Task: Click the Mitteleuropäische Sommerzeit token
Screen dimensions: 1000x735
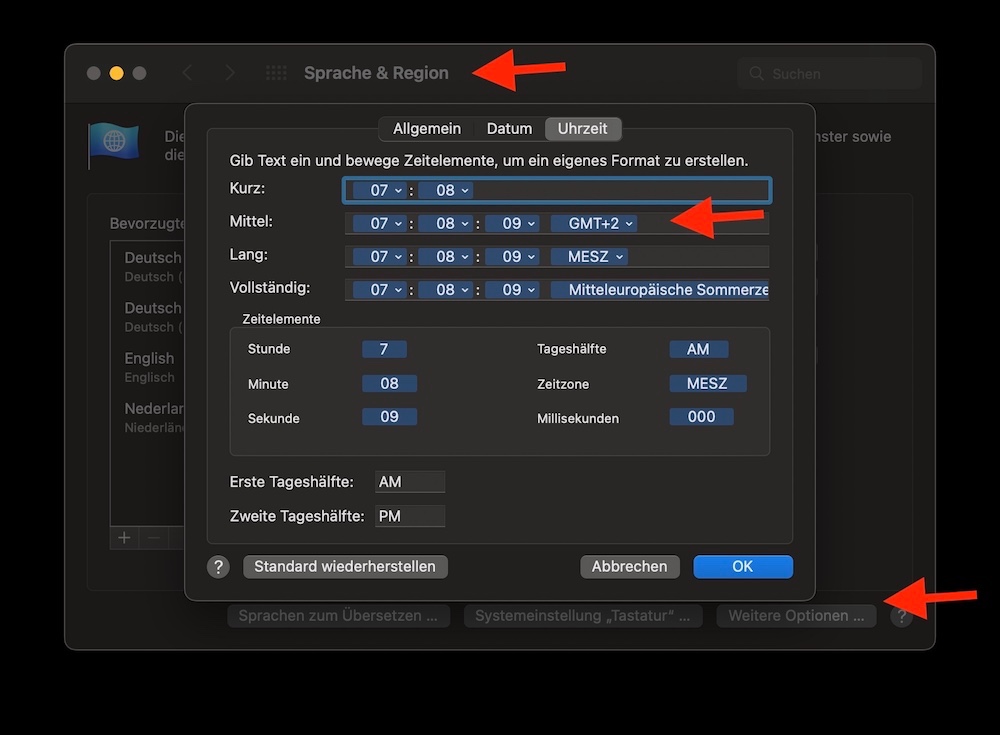Action: click(x=660, y=290)
